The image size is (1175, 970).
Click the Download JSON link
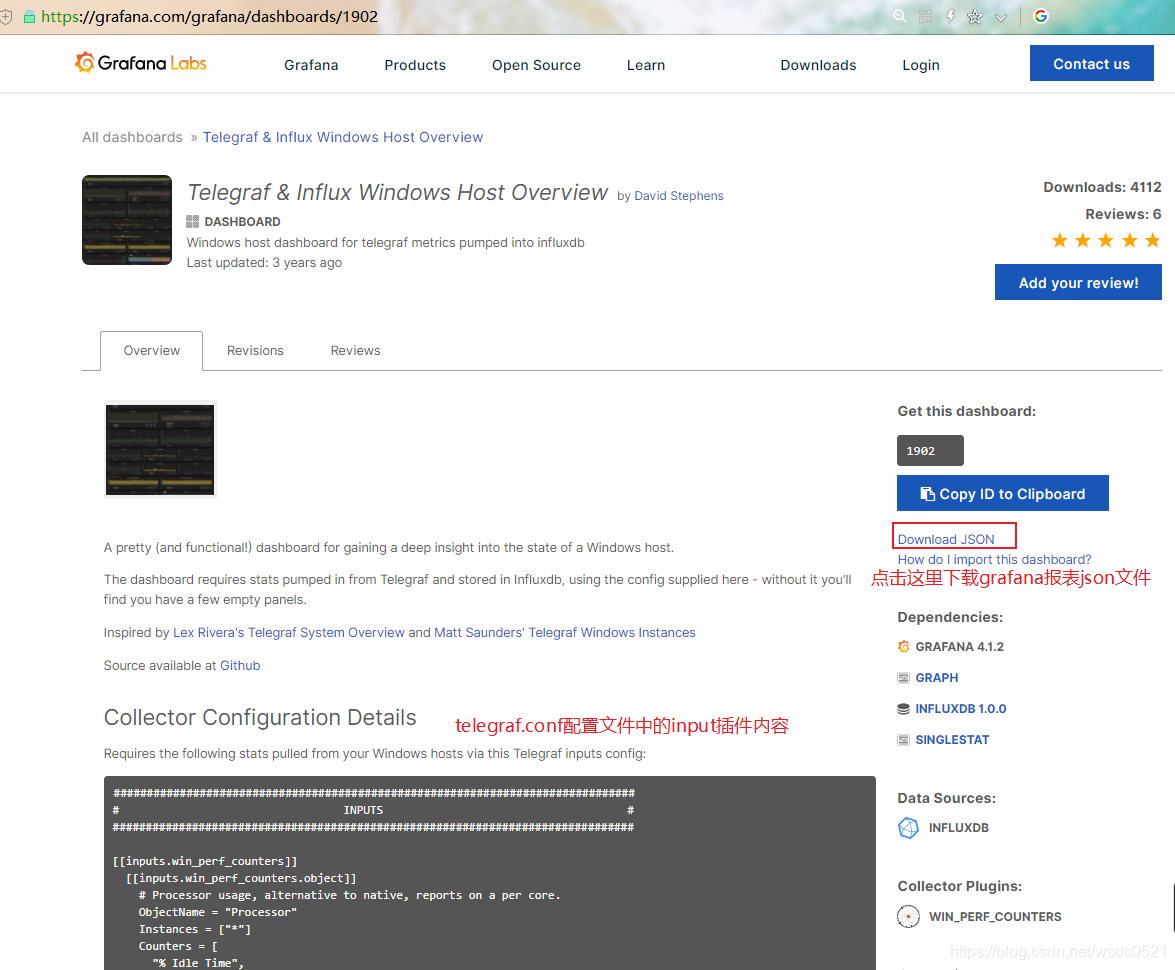click(946, 539)
